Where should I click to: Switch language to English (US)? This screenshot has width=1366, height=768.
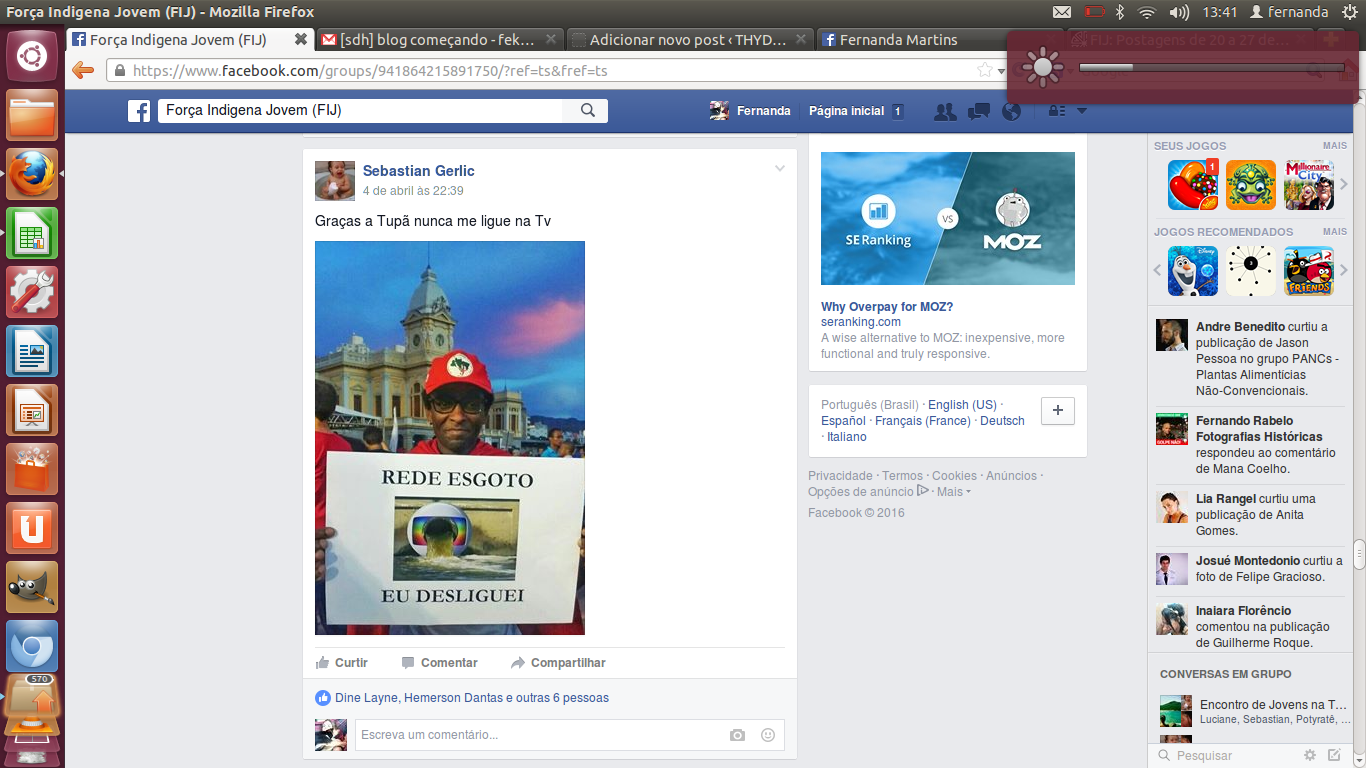(x=962, y=405)
